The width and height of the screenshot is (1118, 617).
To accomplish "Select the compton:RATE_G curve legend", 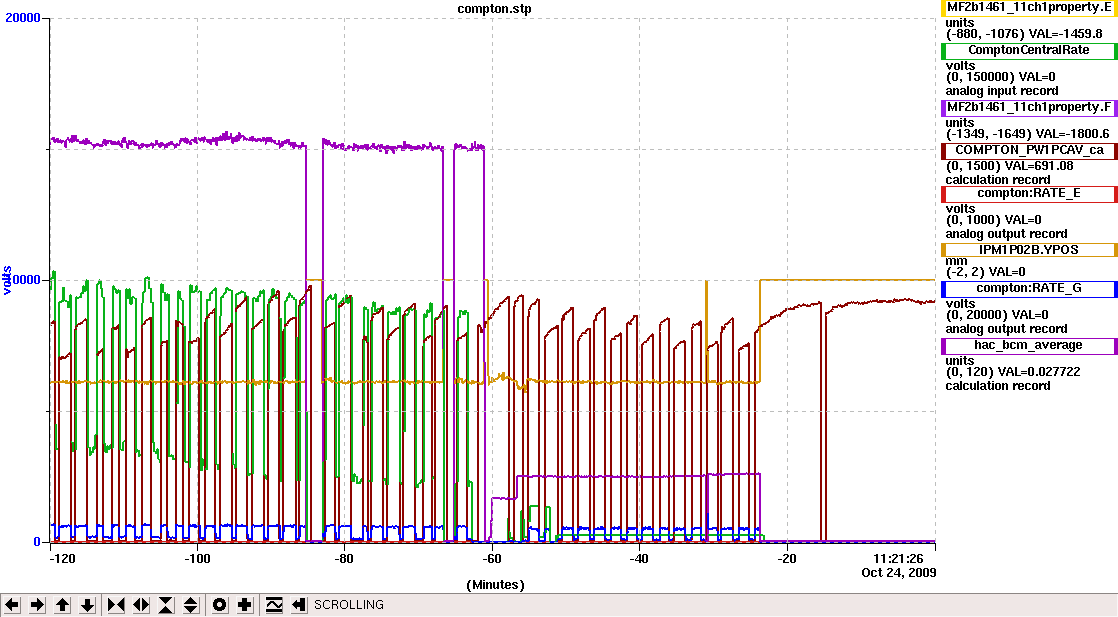I will tap(1029, 289).
